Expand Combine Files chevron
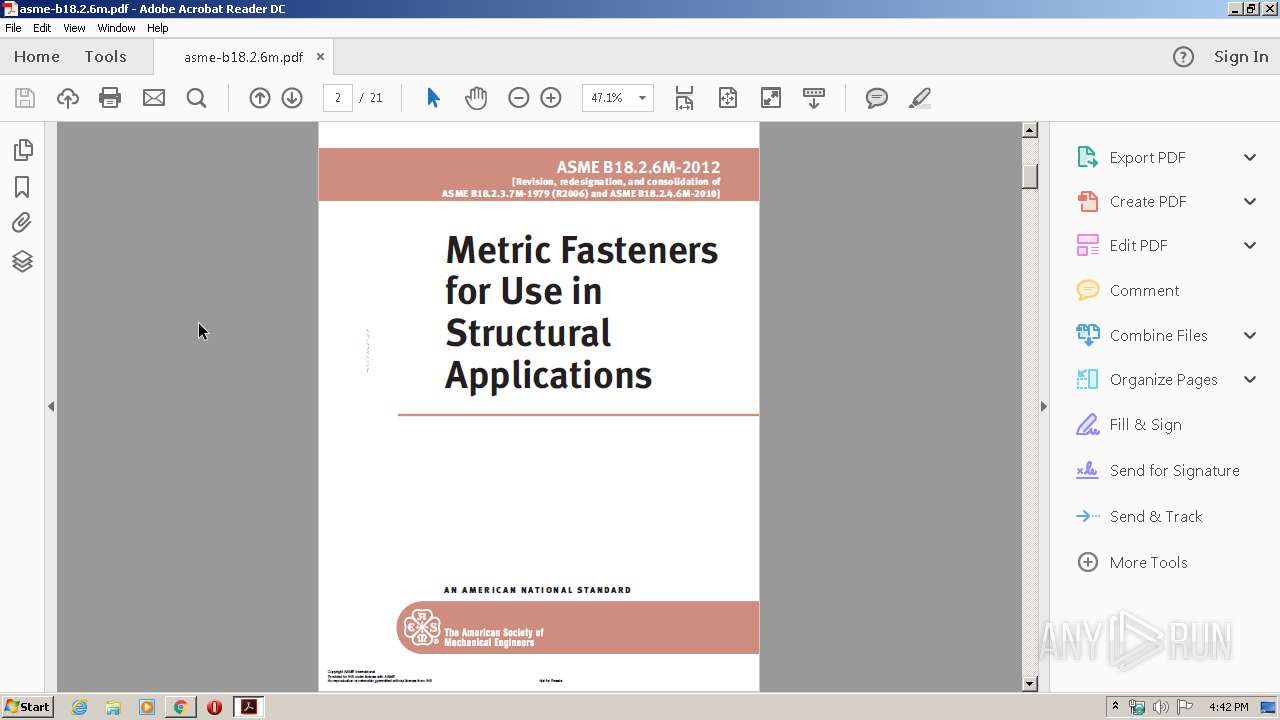Viewport: 1280px width, 720px height. pos(1250,335)
